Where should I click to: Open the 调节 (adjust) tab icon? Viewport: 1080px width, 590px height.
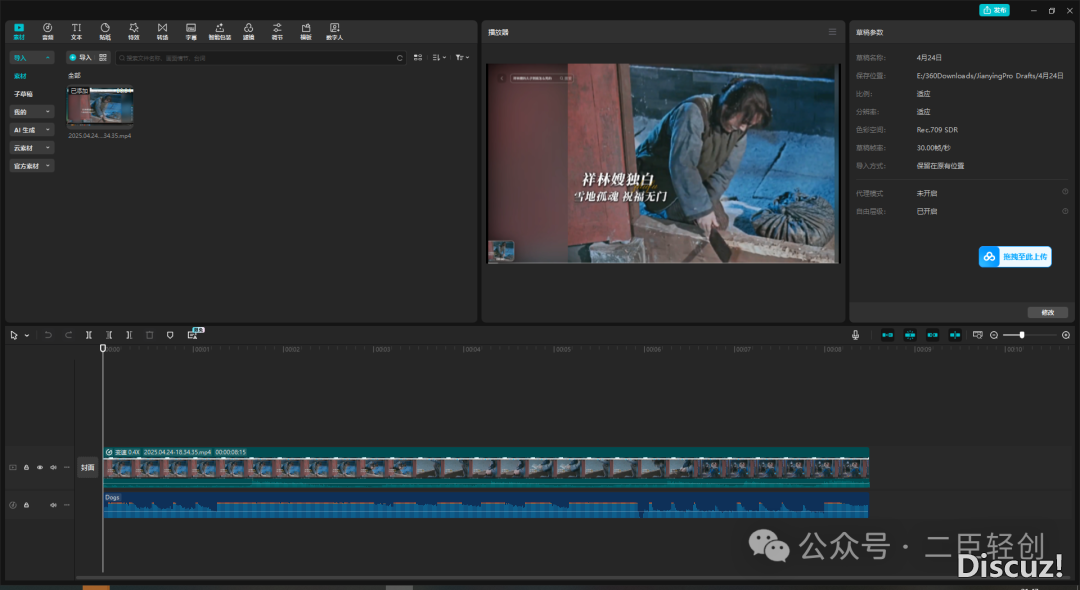(277, 31)
